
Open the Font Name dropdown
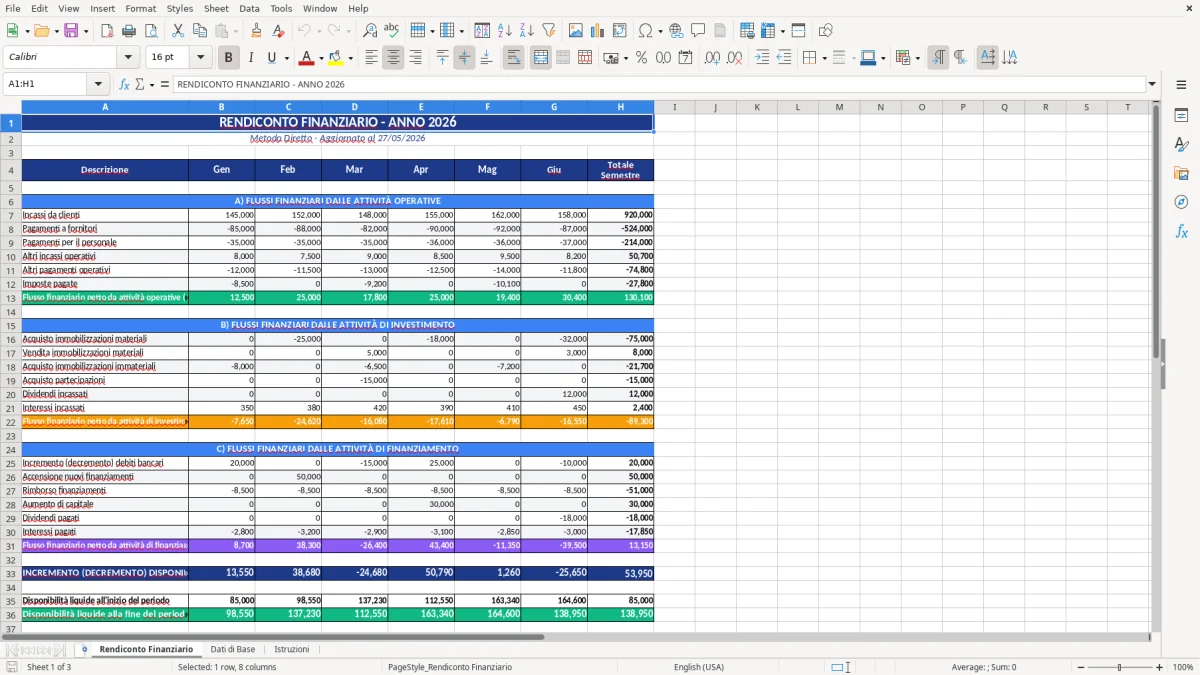[130, 58]
